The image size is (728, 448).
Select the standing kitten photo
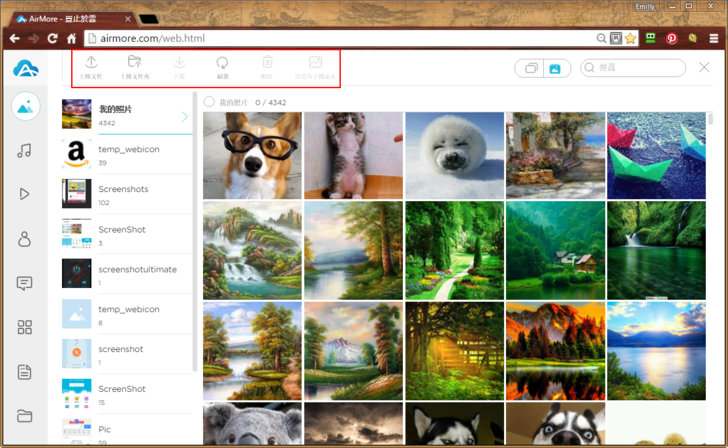(x=353, y=156)
